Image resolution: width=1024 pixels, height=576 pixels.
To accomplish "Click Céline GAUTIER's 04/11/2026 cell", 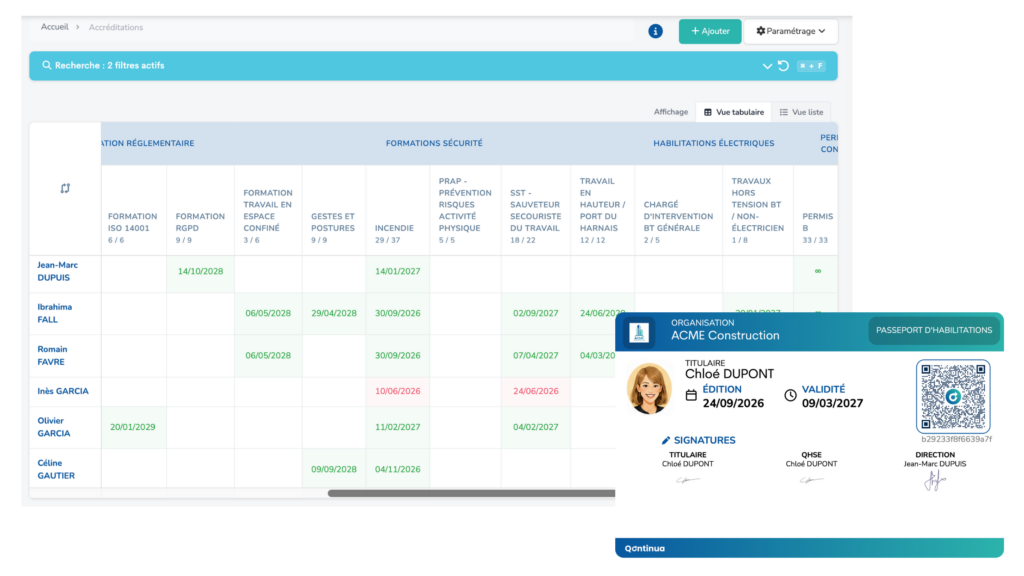I will (x=398, y=470).
